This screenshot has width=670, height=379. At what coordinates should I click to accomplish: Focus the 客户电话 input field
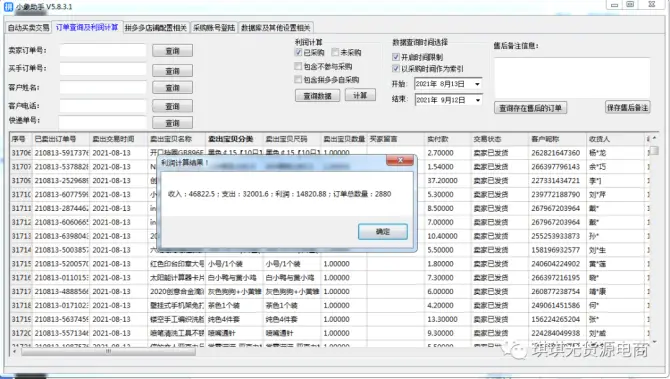pyautogui.click(x=103, y=106)
